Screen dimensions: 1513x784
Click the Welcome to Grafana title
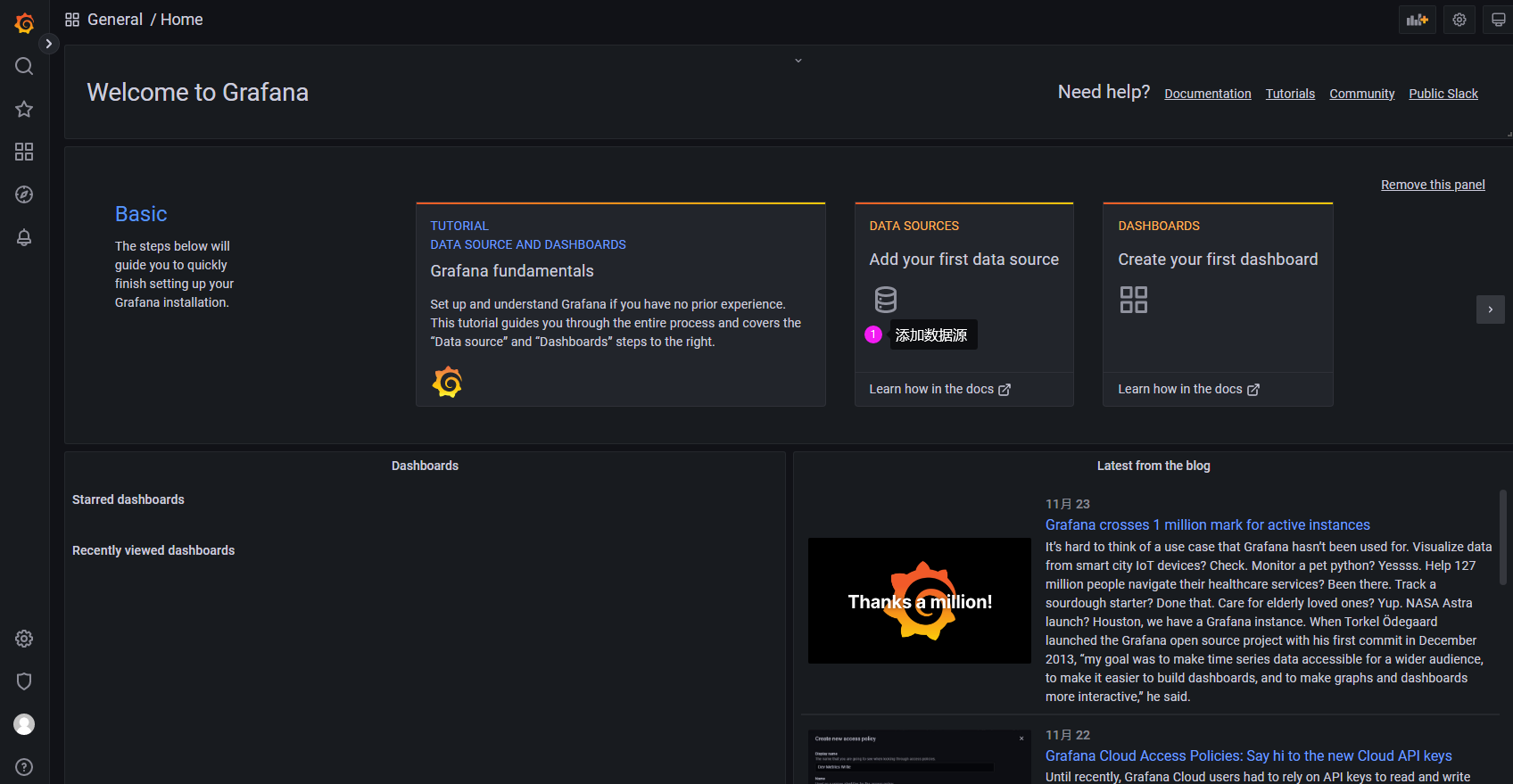pyautogui.click(x=198, y=93)
